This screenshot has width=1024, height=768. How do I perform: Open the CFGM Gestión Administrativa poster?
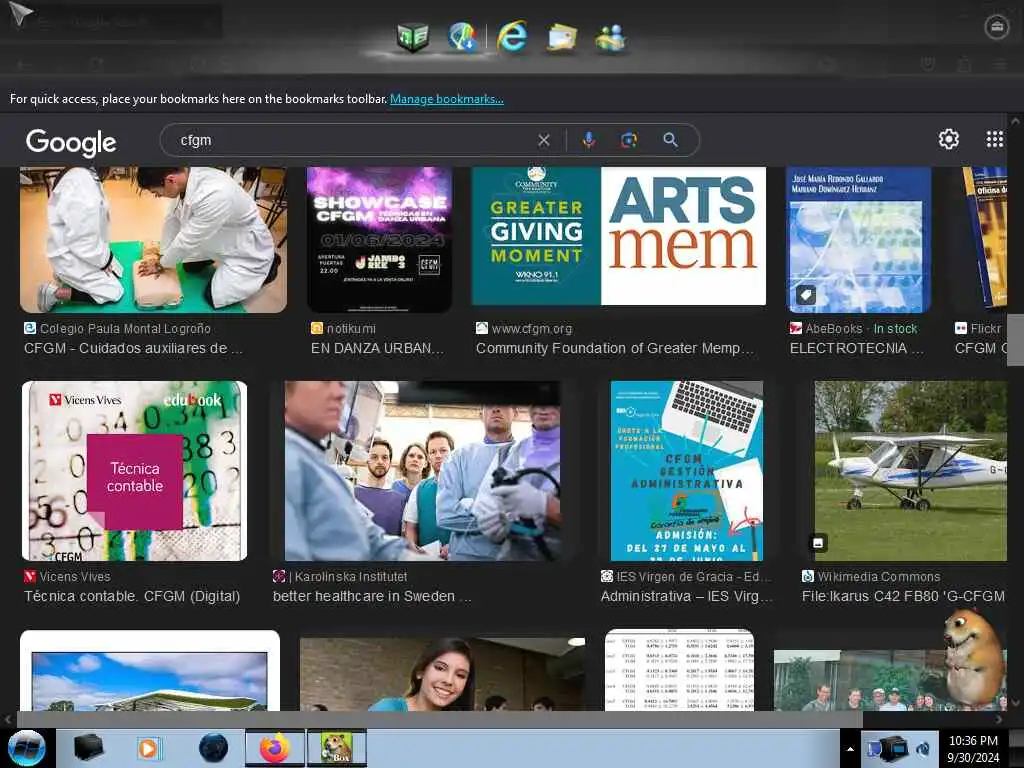pyautogui.click(x=686, y=471)
